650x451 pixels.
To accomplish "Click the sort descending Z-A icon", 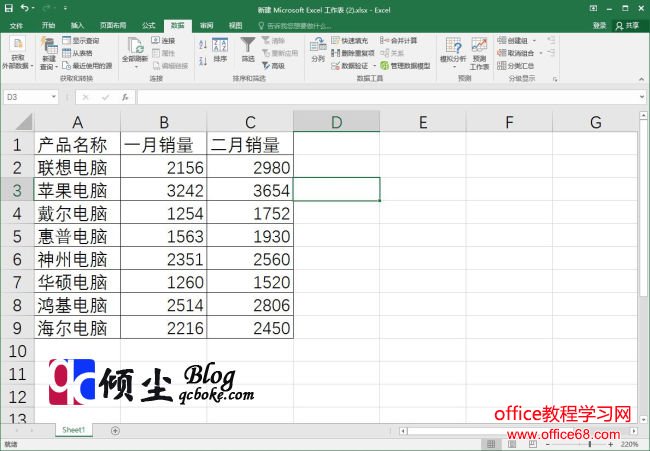I will click(x=203, y=61).
